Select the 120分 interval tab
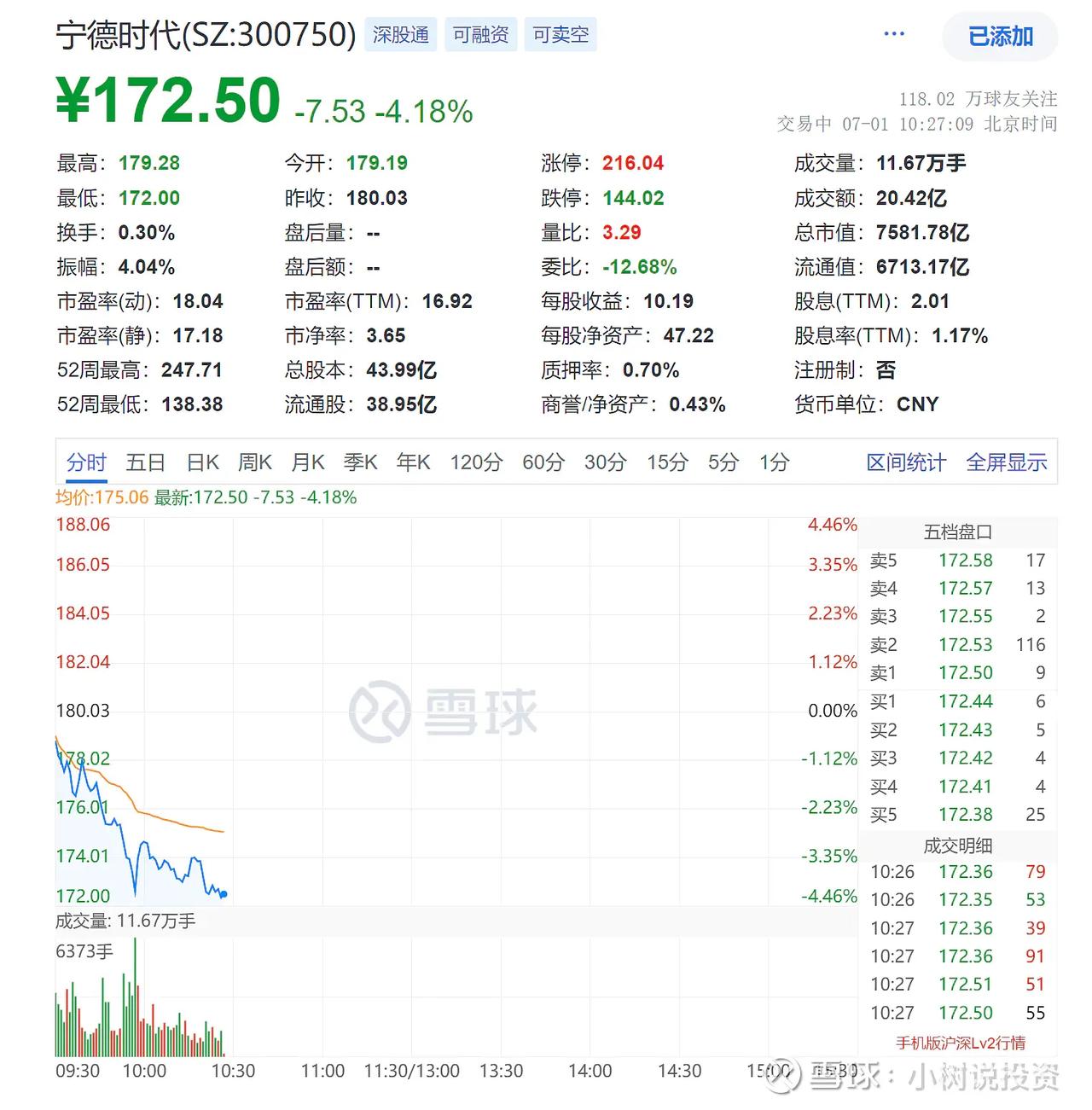The width and height of the screenshot is (1092, 1110). pos(476,462)
